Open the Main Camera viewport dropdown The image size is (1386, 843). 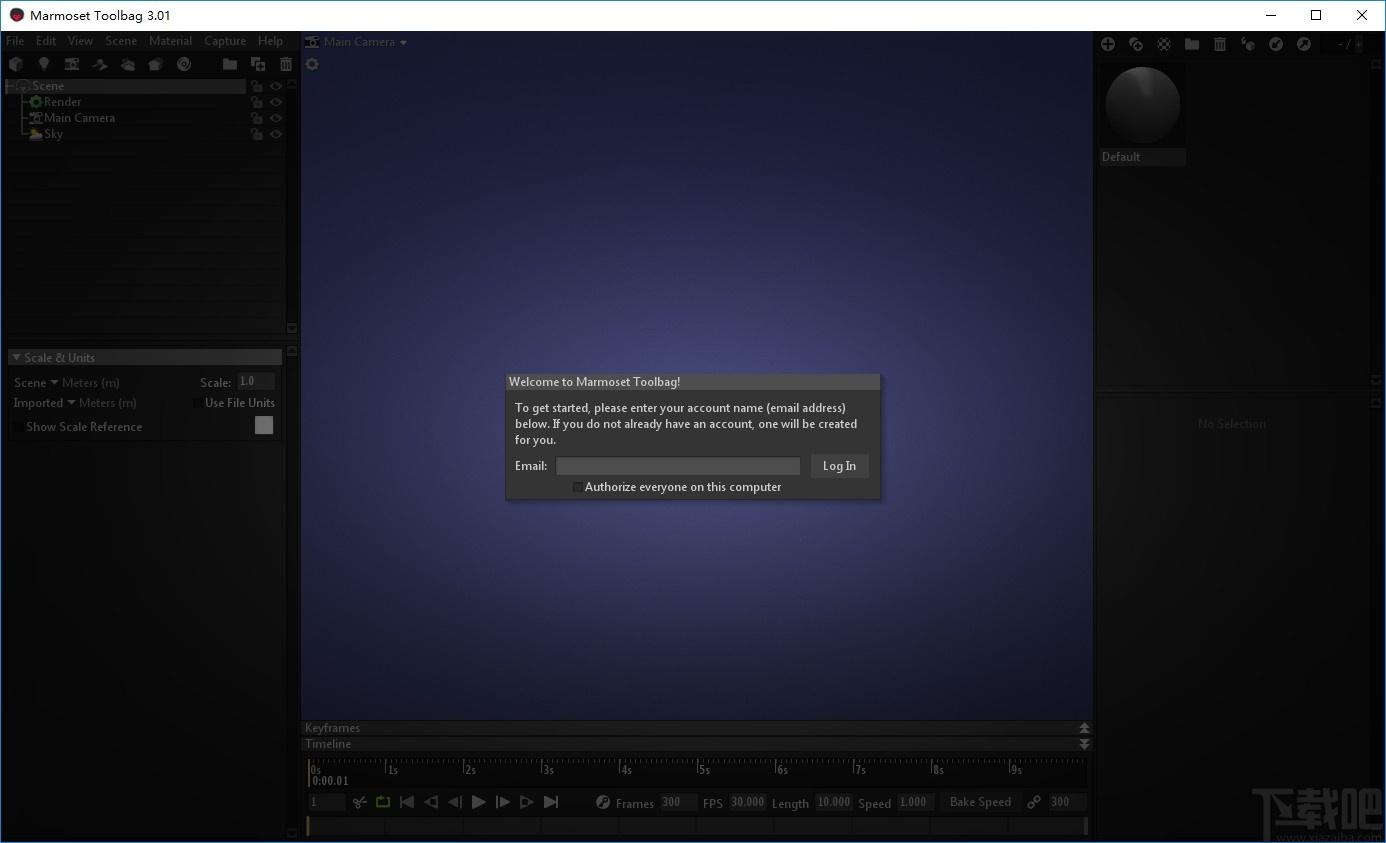(x=356, y=42)
